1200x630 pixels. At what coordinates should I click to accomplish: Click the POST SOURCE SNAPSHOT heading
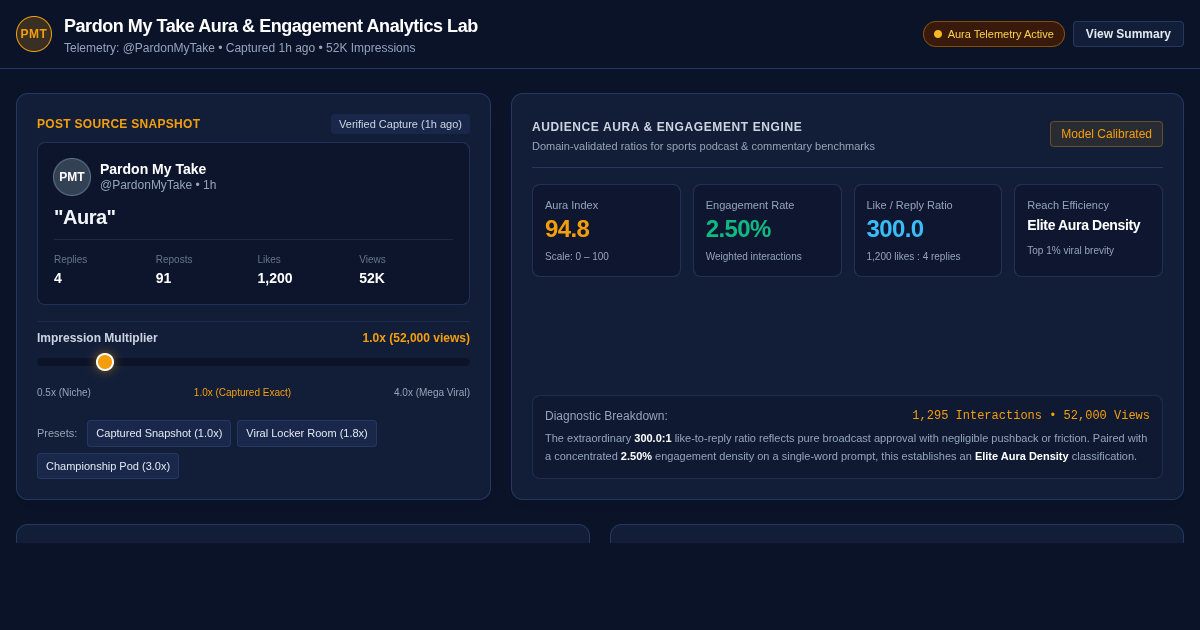point(119,124)
